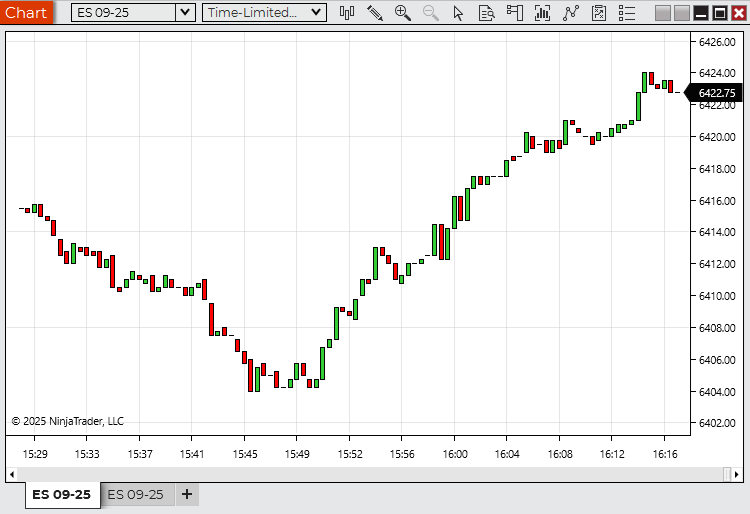
Task: Show the data box panel icon
Action: tap(487, 13)
